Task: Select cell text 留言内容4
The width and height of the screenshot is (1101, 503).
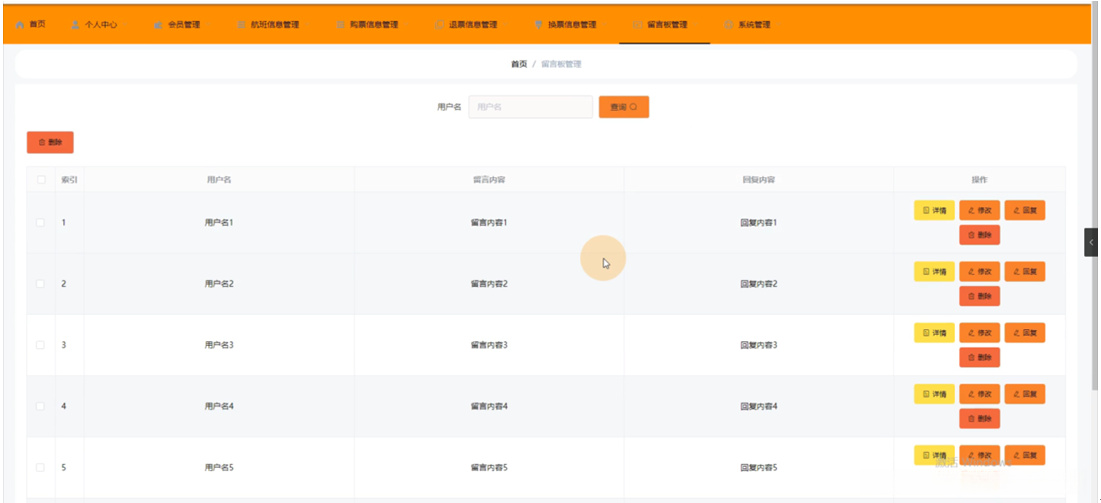Action: click(489, 406)
